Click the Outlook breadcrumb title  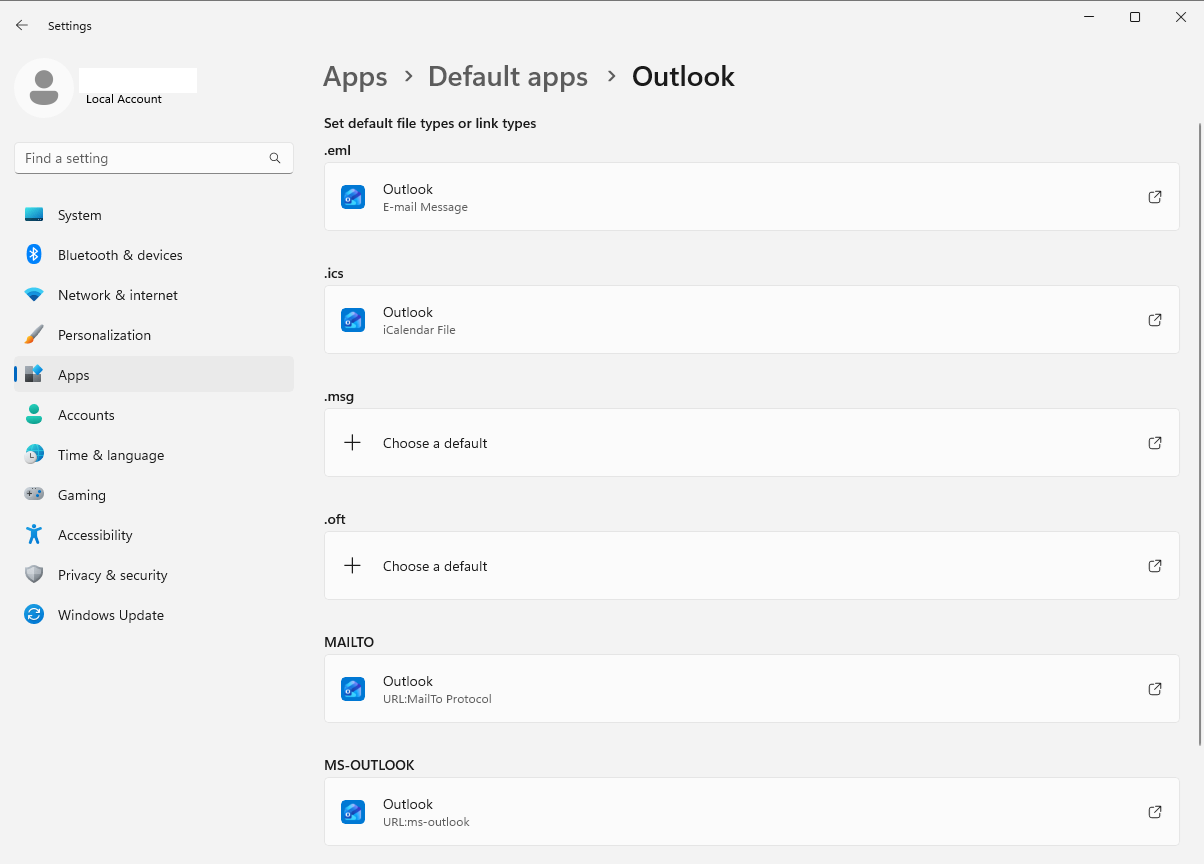tap(683, 77)
